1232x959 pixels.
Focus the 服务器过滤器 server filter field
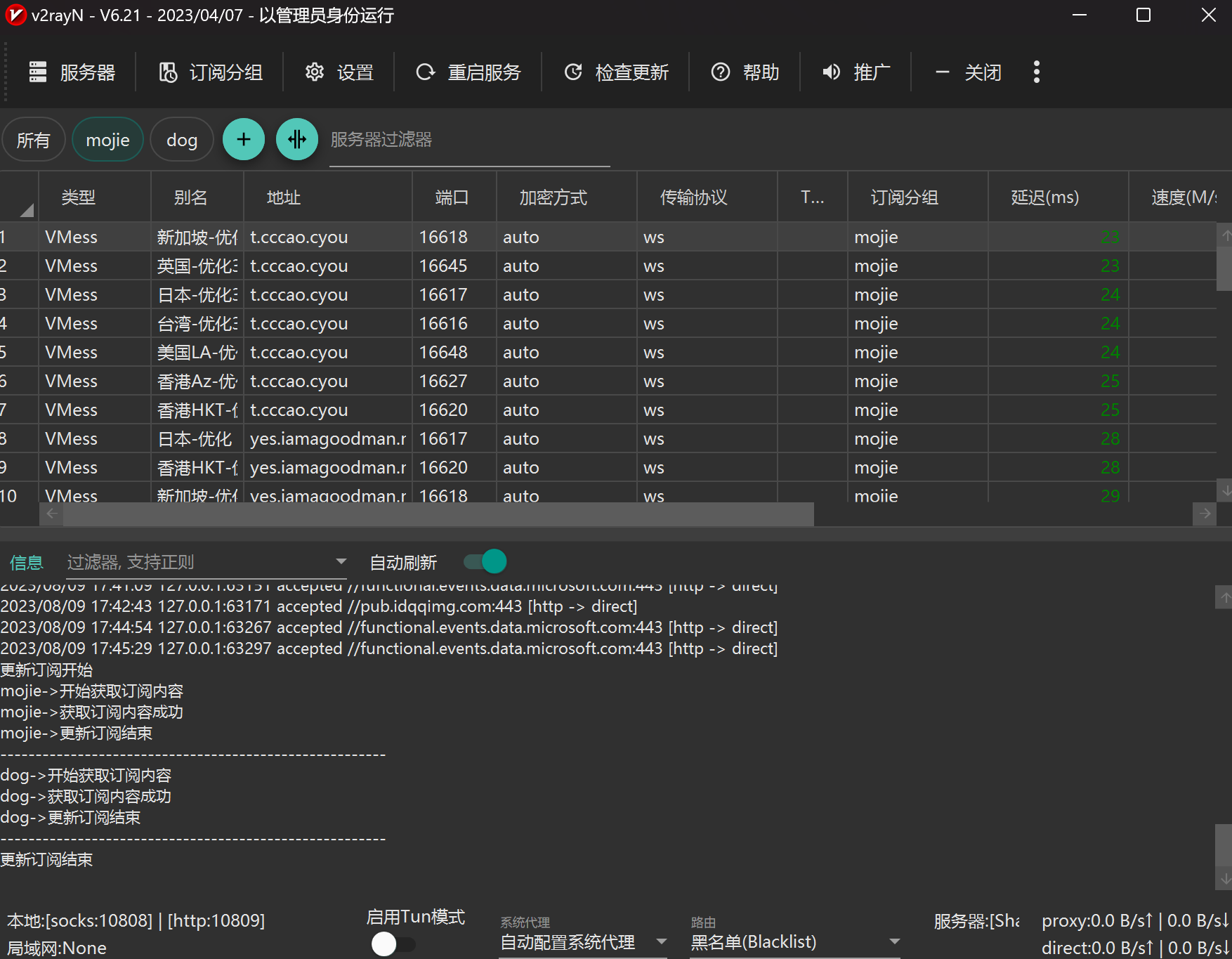point(470,140)
